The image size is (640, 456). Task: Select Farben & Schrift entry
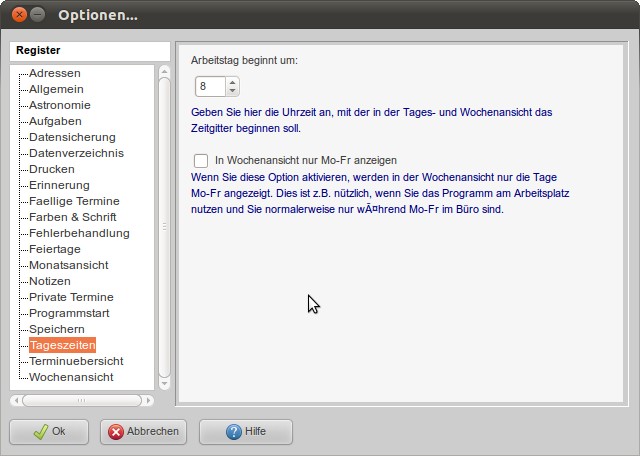(x=73, y=217)
